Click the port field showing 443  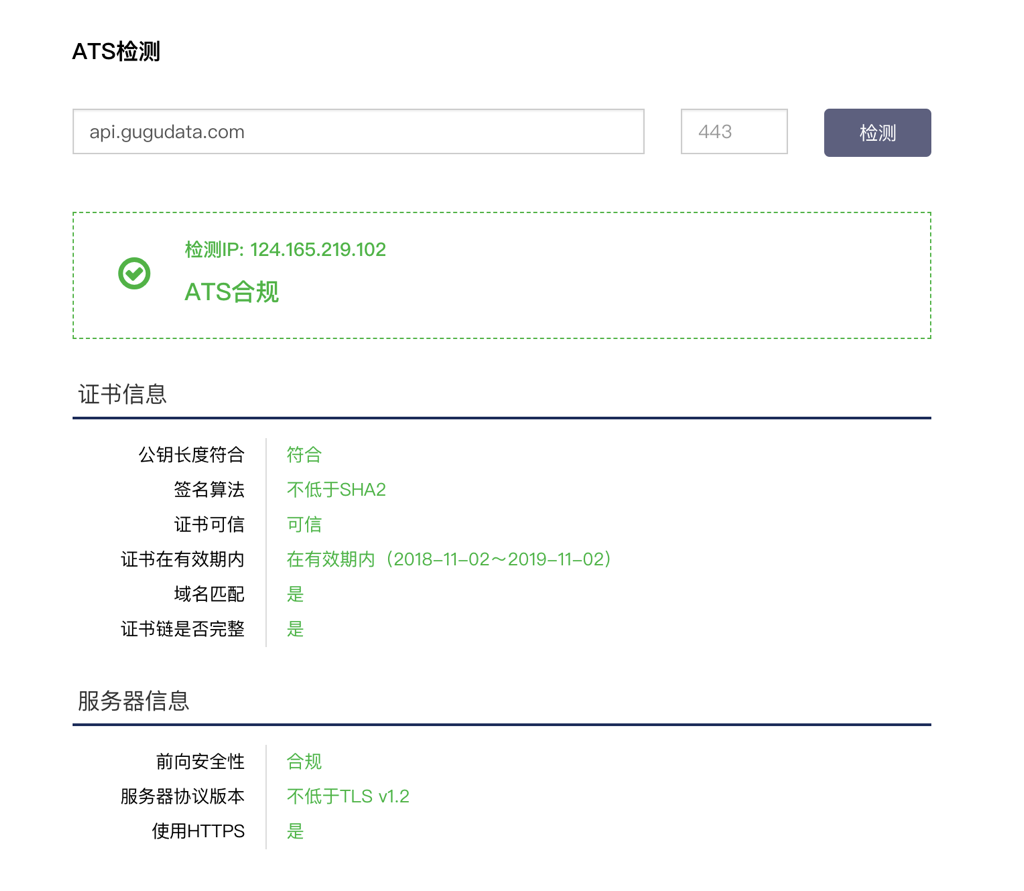tap(733, 131)
